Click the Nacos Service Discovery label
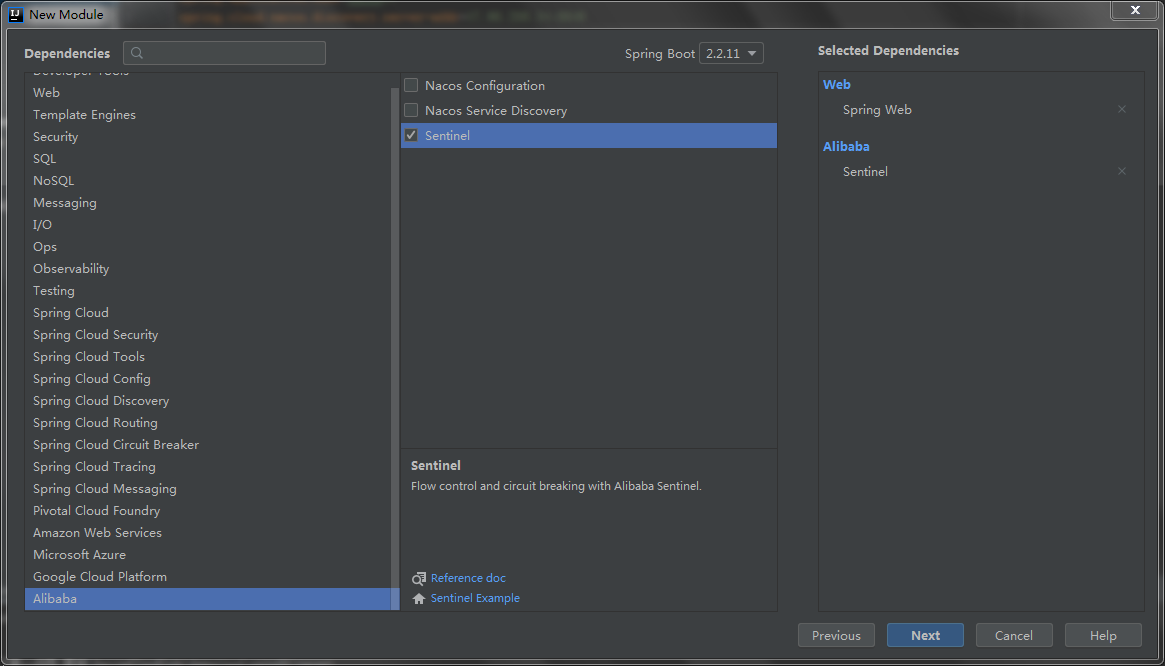This screenshot has width=1165, height=666. [496, 111]
